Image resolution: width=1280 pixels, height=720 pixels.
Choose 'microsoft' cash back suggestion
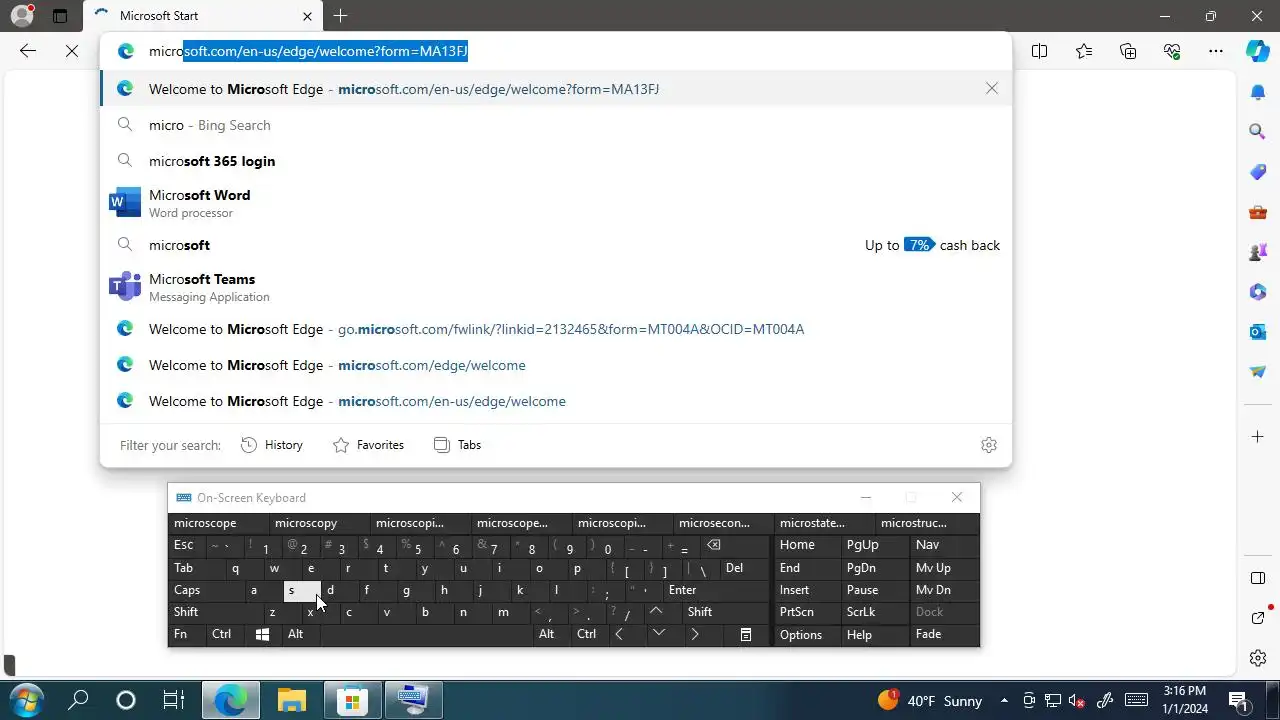pyautogui.click(x=556, y=245)
